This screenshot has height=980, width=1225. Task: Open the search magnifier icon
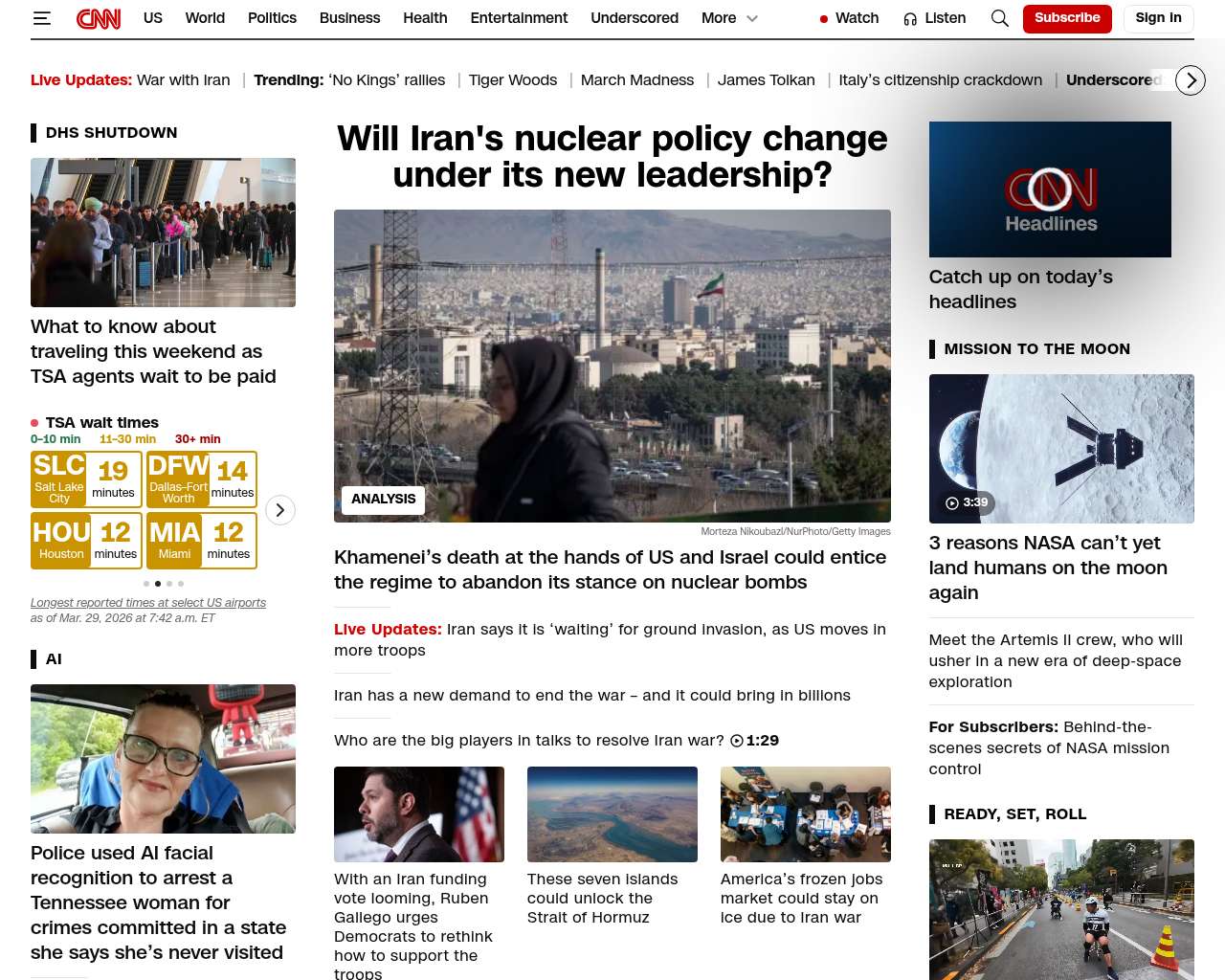point(999,18)
